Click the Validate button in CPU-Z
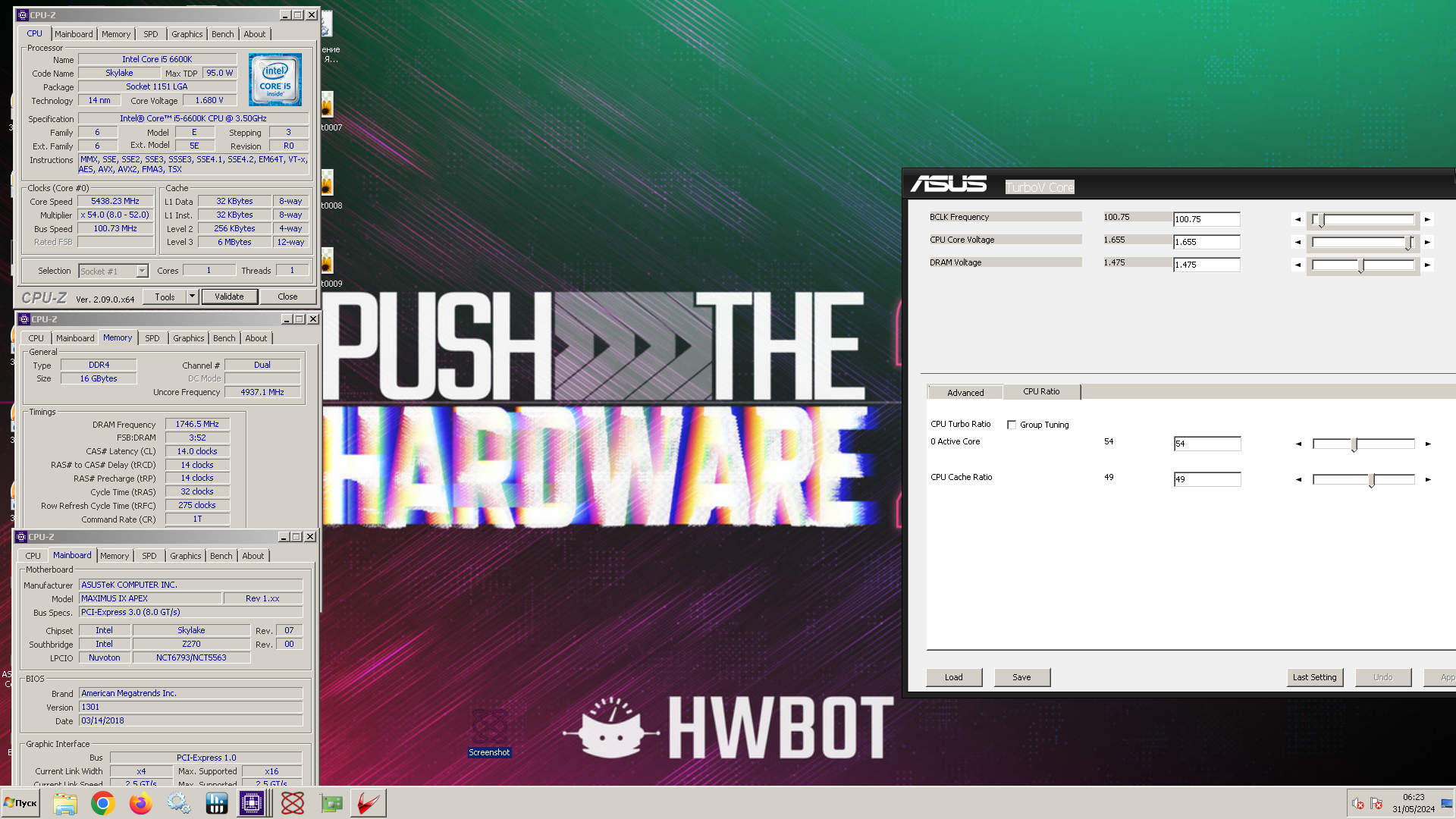Image resolution: width=1456 pixels, height=819 pixels. click(x=229, y=297)
